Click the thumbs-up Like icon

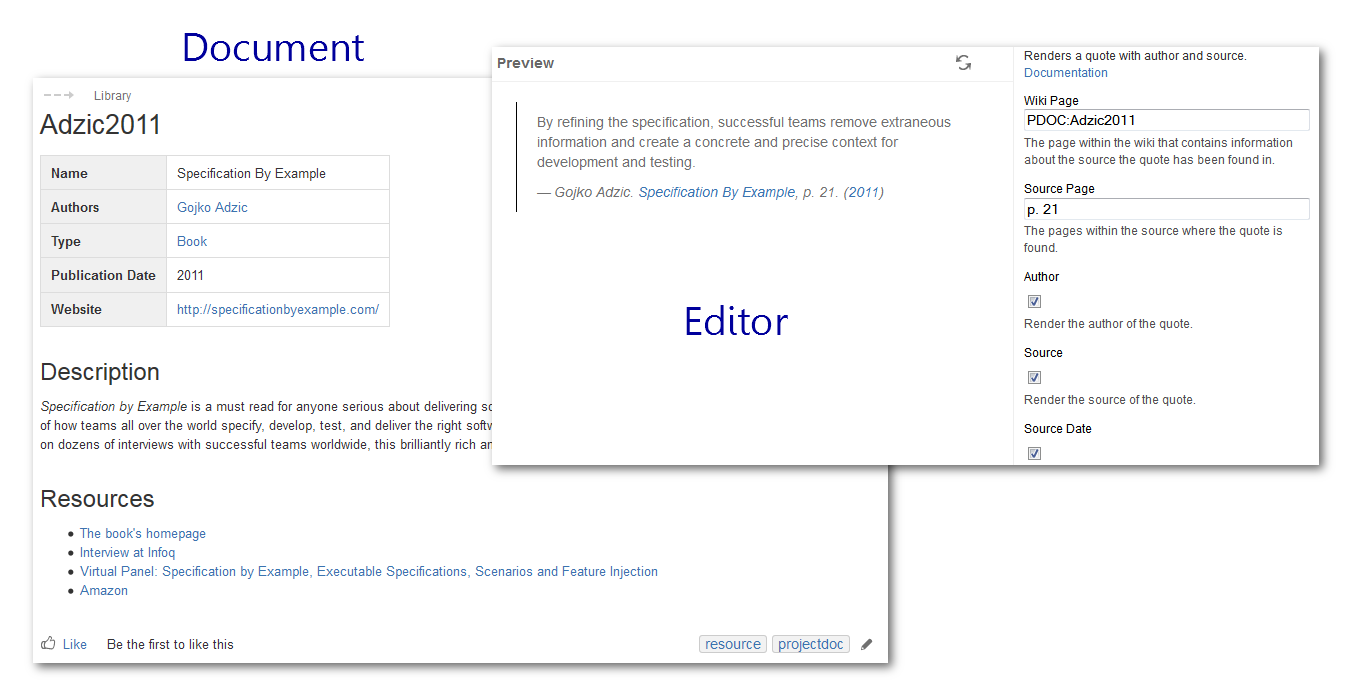coord(48,644)
